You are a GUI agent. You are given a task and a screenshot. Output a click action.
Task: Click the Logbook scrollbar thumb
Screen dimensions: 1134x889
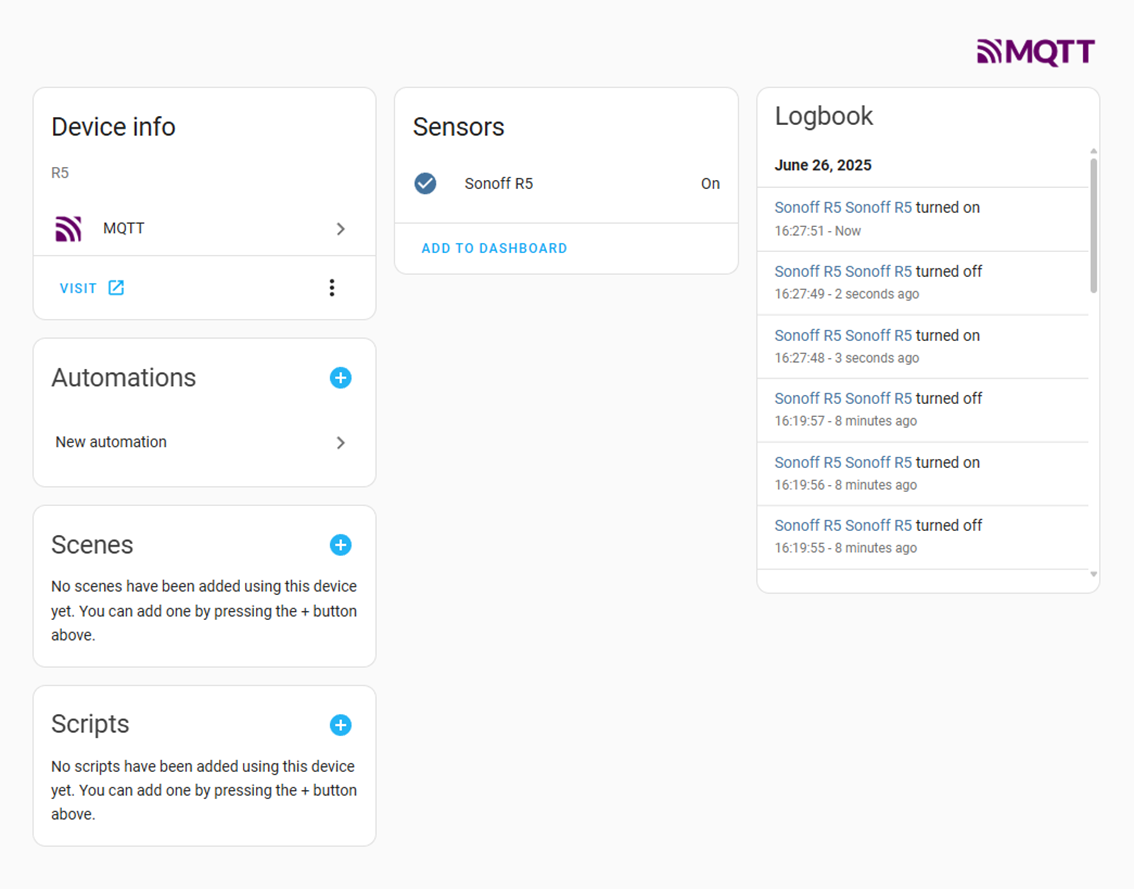coord(1093,225)
